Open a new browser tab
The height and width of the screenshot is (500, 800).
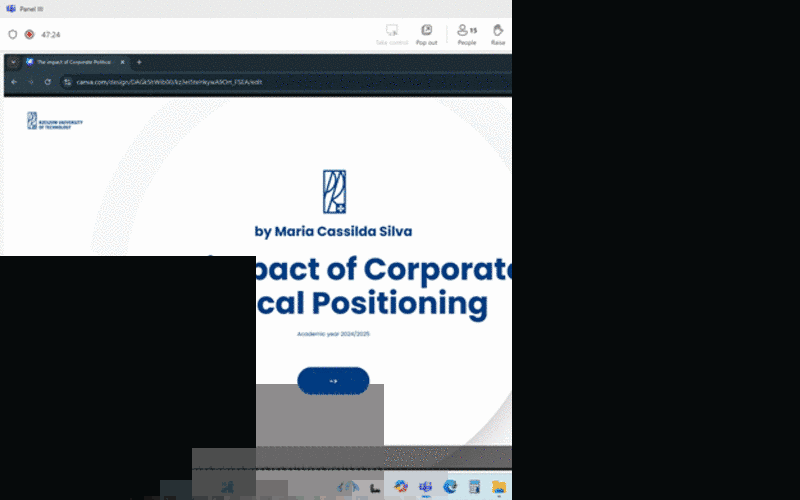click(x=139, y=62)
